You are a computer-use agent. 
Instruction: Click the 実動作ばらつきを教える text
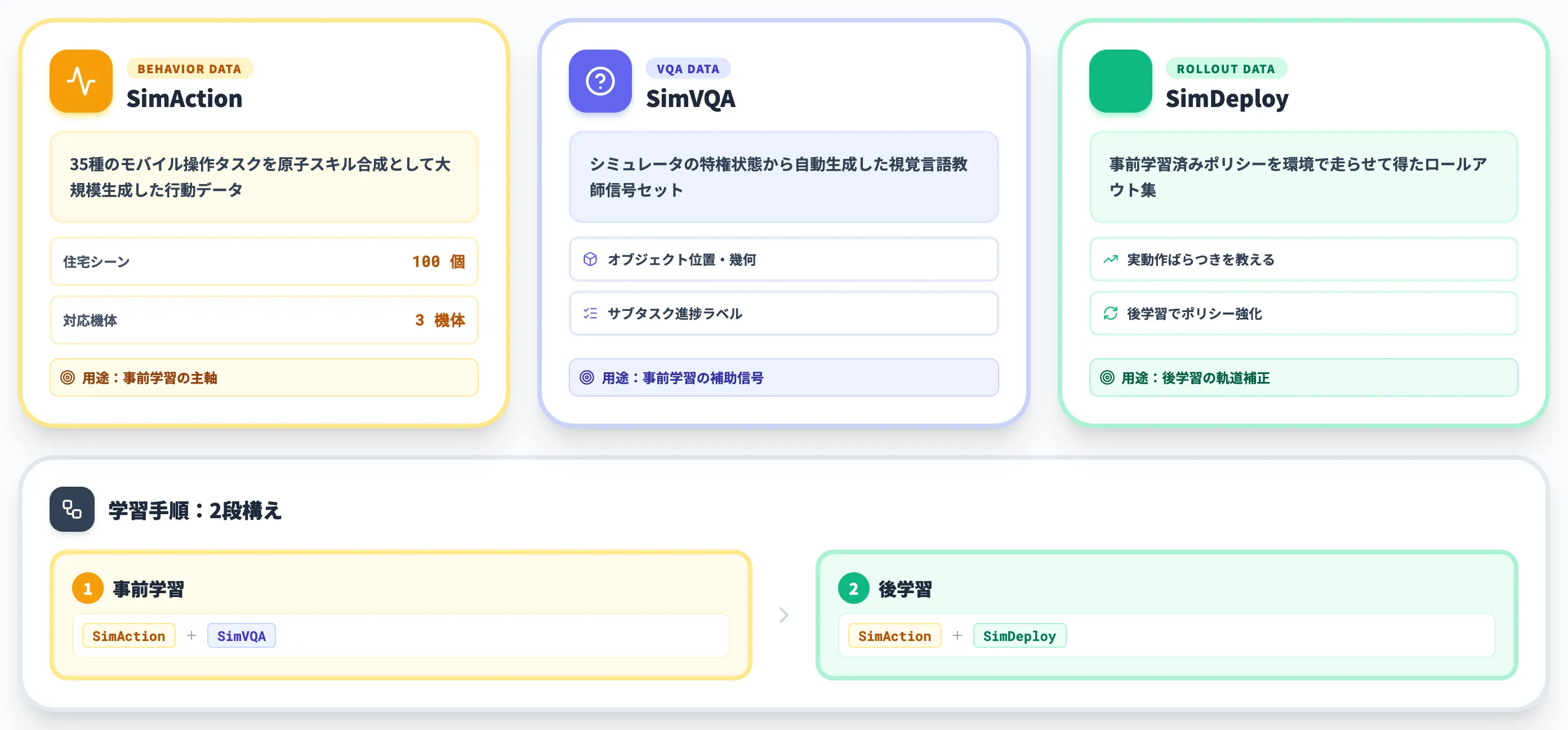click(1201, 260)
